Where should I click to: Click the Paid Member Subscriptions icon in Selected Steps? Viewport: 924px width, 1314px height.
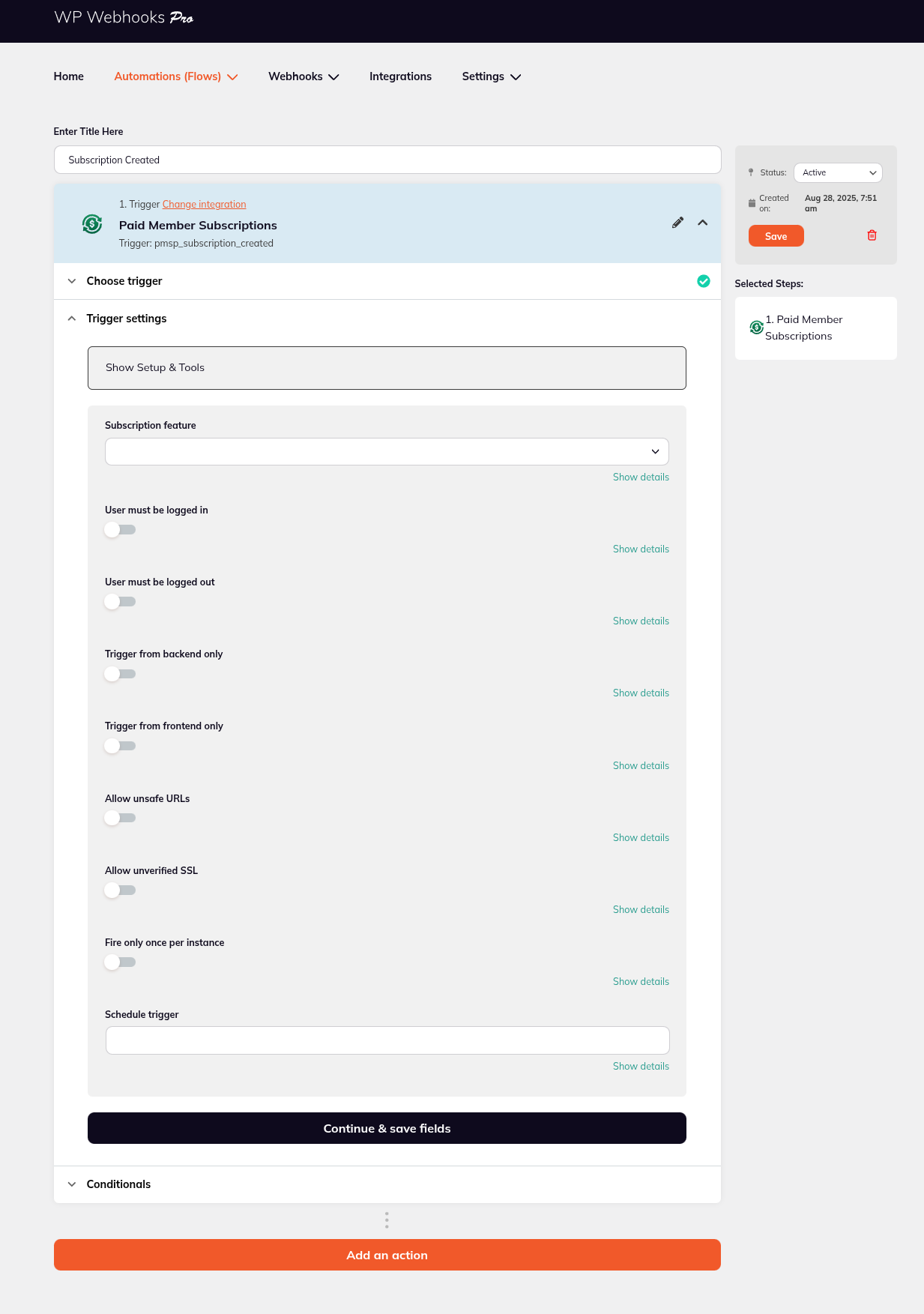point(756,328)
